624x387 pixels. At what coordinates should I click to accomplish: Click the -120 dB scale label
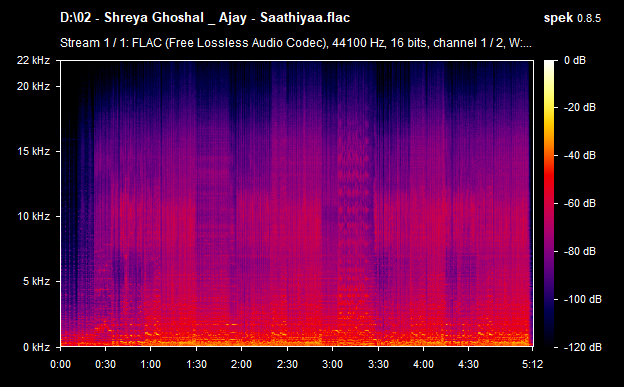[x=583, y=347]
